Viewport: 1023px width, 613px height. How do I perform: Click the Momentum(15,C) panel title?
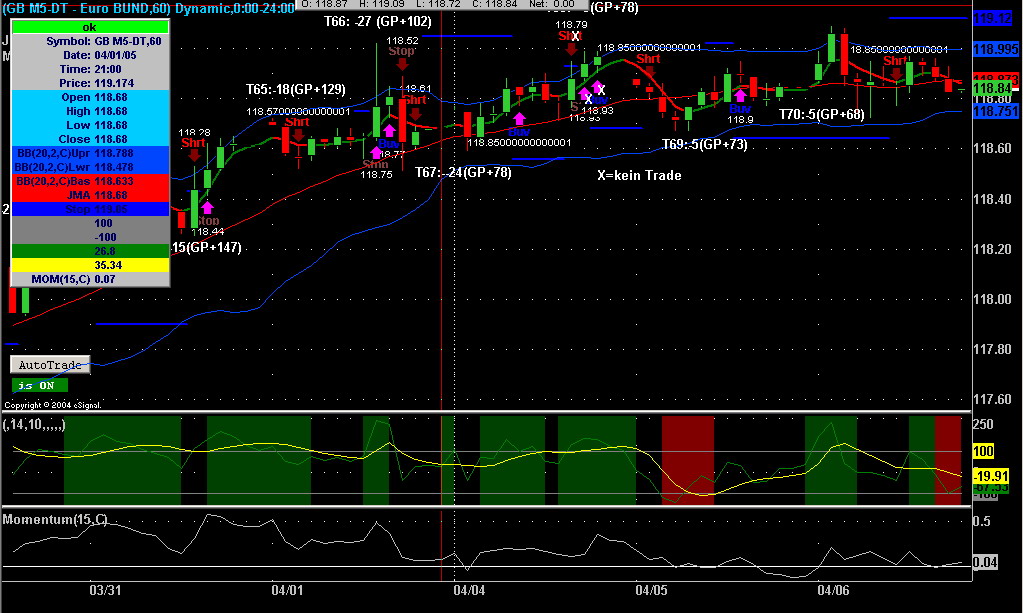tap(56, 519)
